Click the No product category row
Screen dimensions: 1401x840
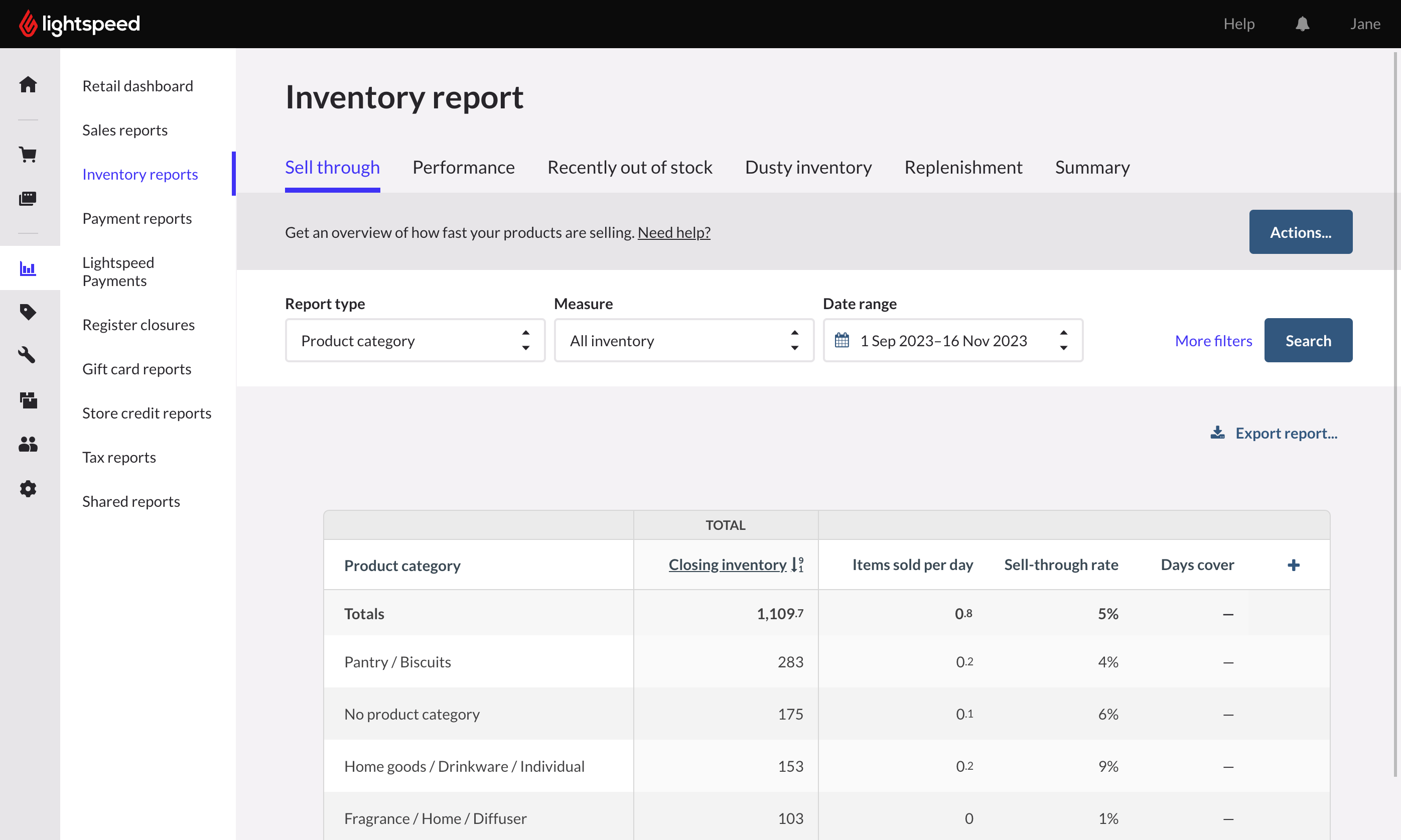click(x=826, y=714)
